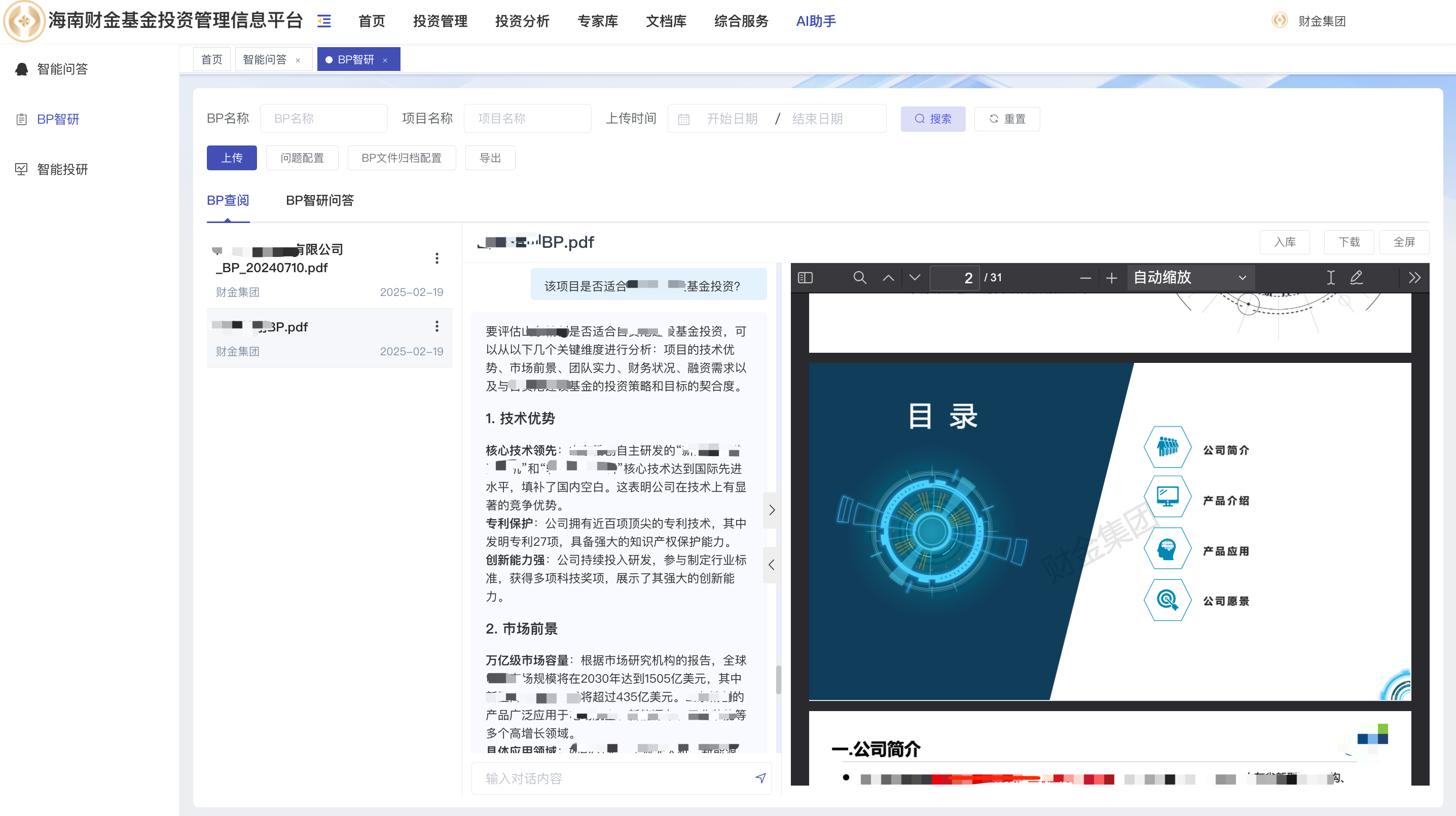Zoom out the PDF
Image resolution: width=1456 pixels, height=816 pixels.
tap(1085, 277)
